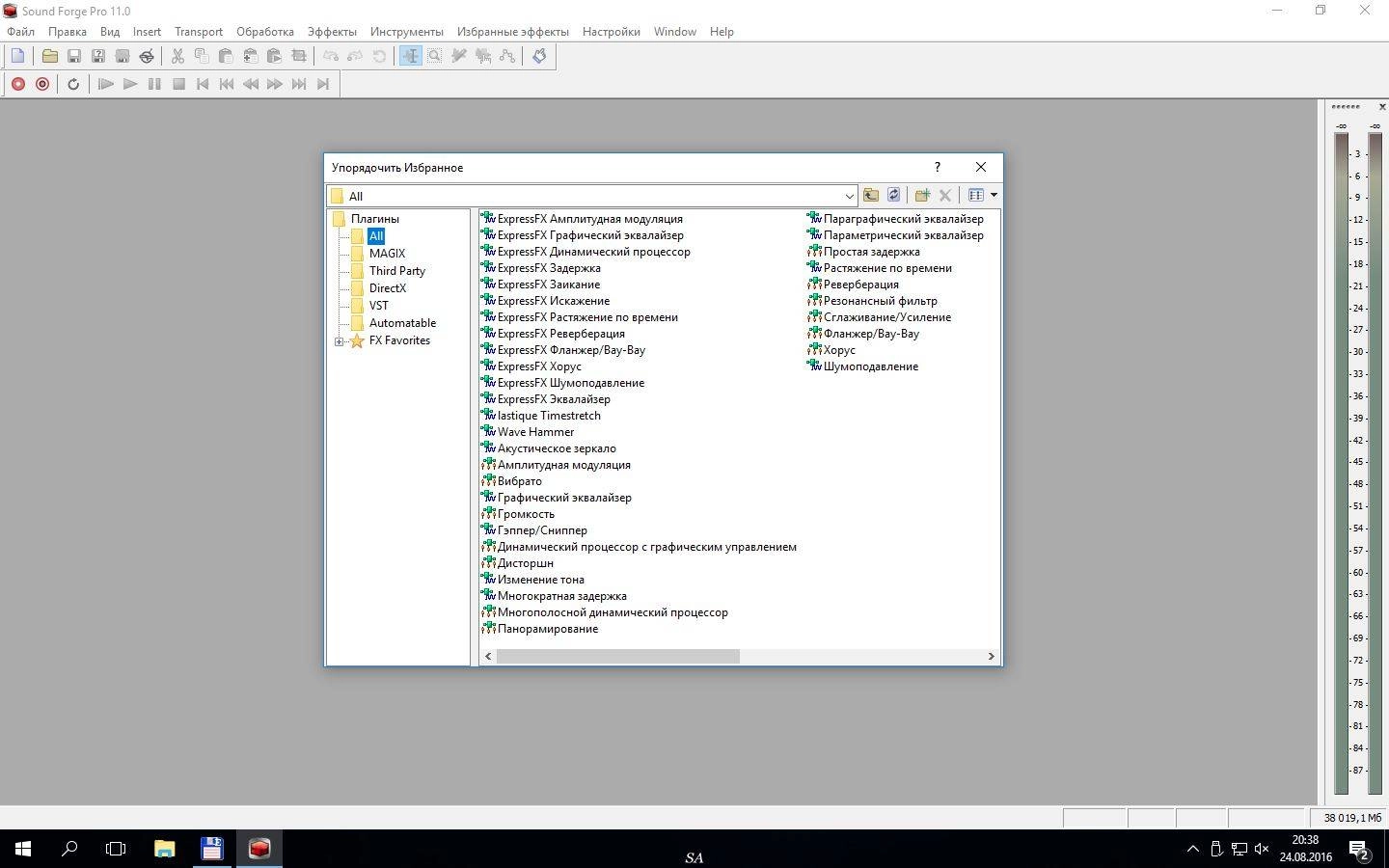Select the MAGIX folder in tree
Image resolution: width=1389 pixels, height=868 pixels.
pyautogui.click(x=387, y=254)
